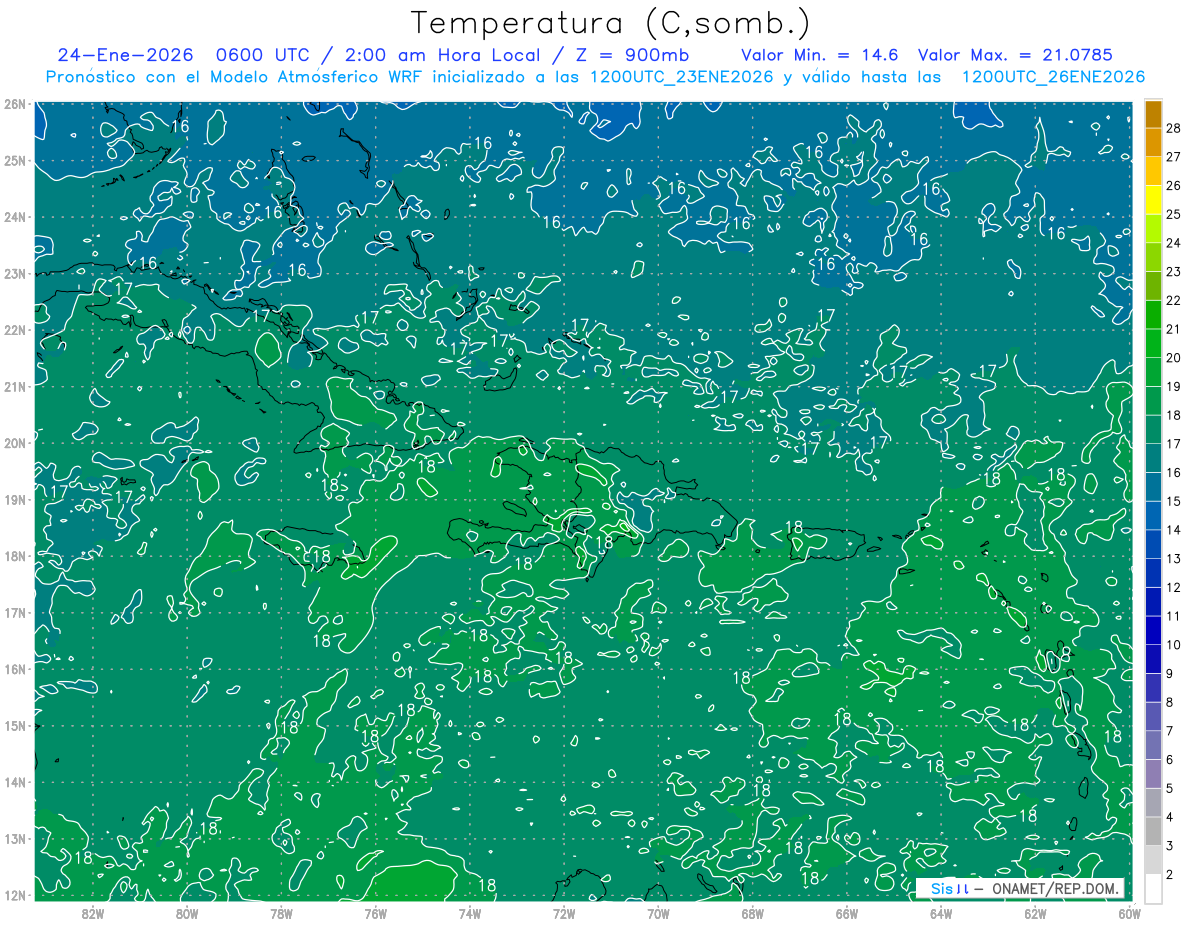Click the '80W' longitude axis label
Image resolution: width=1200 pixels, height=927 pixels.
(x=187, y=913)
